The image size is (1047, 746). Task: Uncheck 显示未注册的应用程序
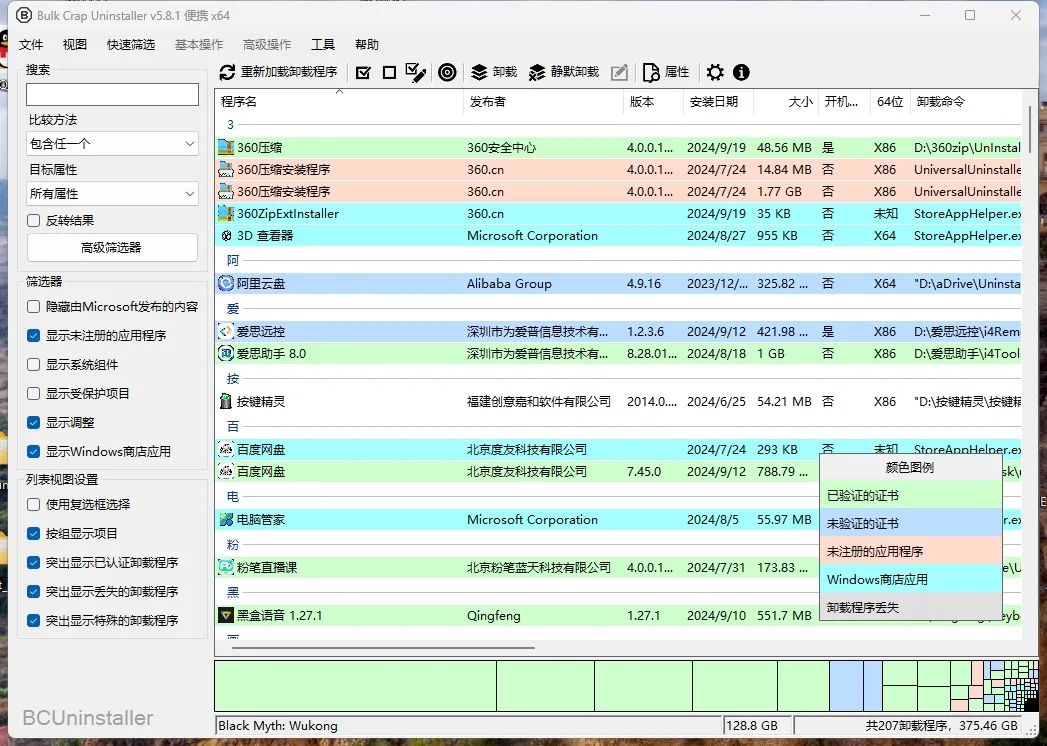(33, 335)
